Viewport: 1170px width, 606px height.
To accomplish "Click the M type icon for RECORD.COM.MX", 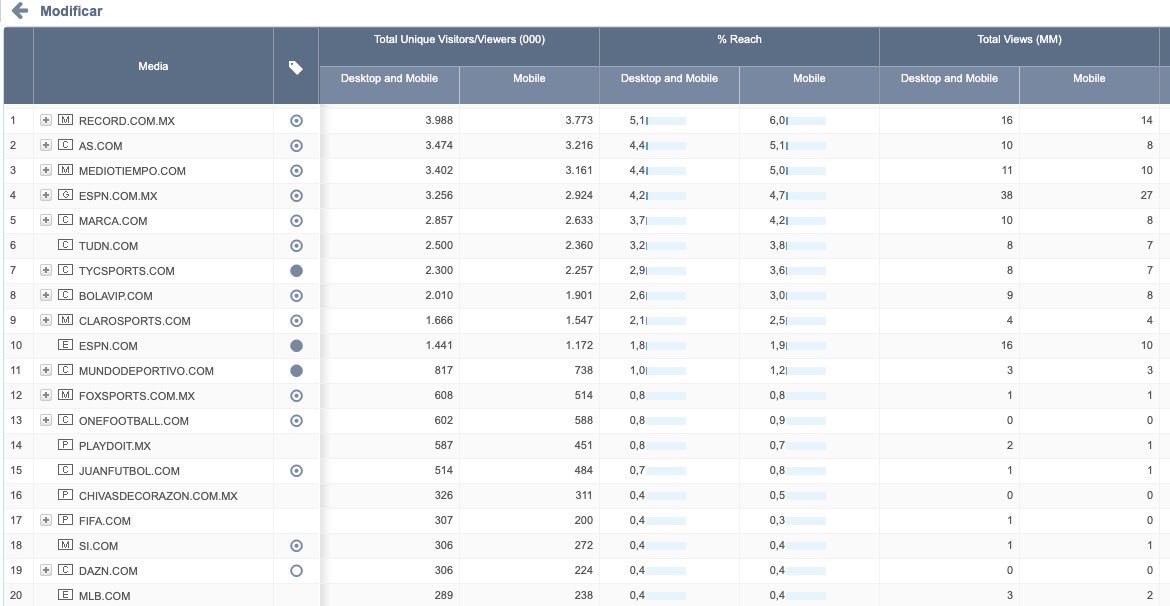I will tap(65, 120).
